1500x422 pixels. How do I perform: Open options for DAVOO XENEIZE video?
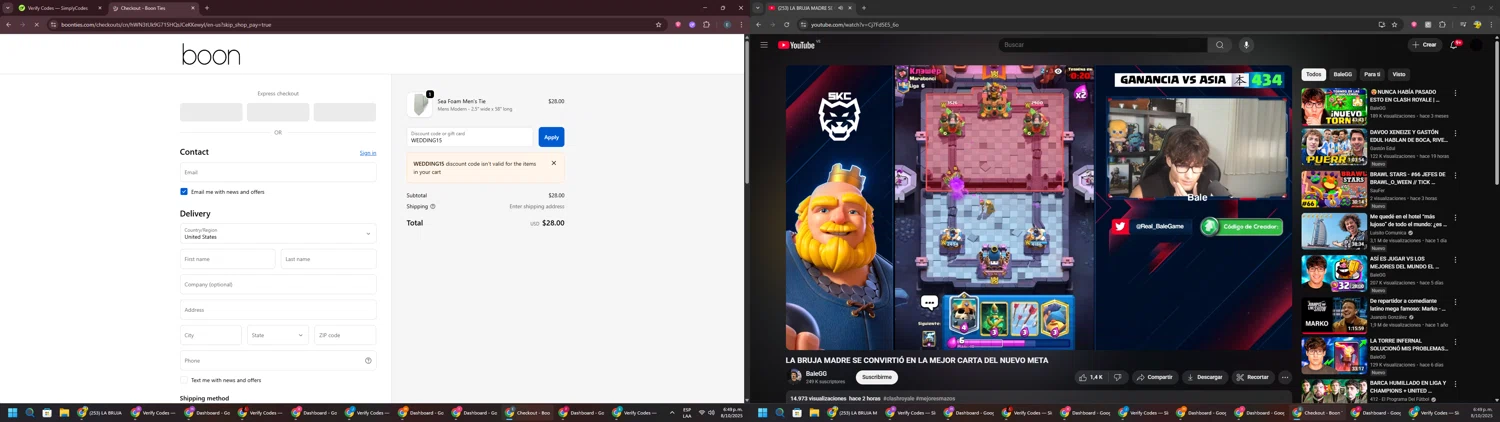pos(1455,133)
